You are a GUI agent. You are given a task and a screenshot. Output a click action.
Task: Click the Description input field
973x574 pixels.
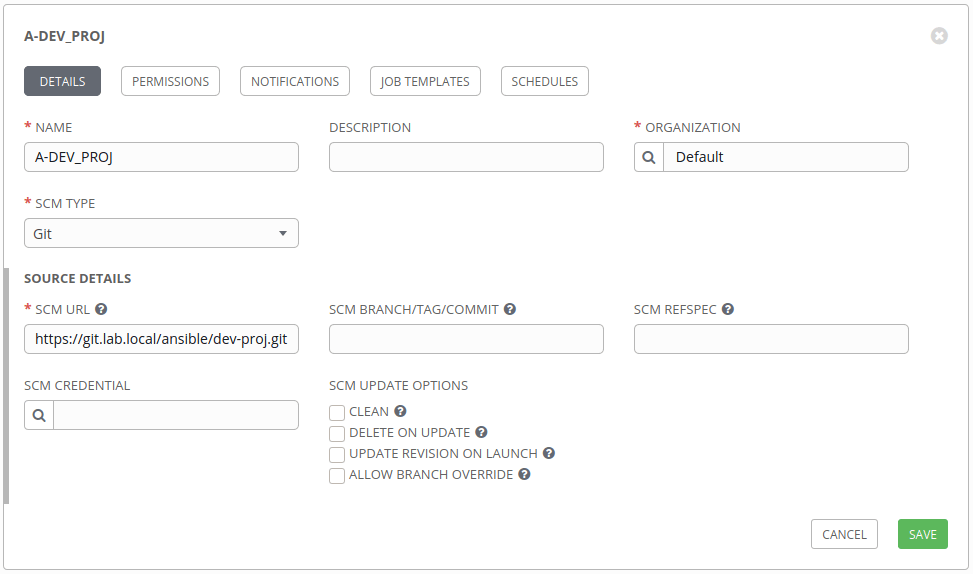point(466,157)
